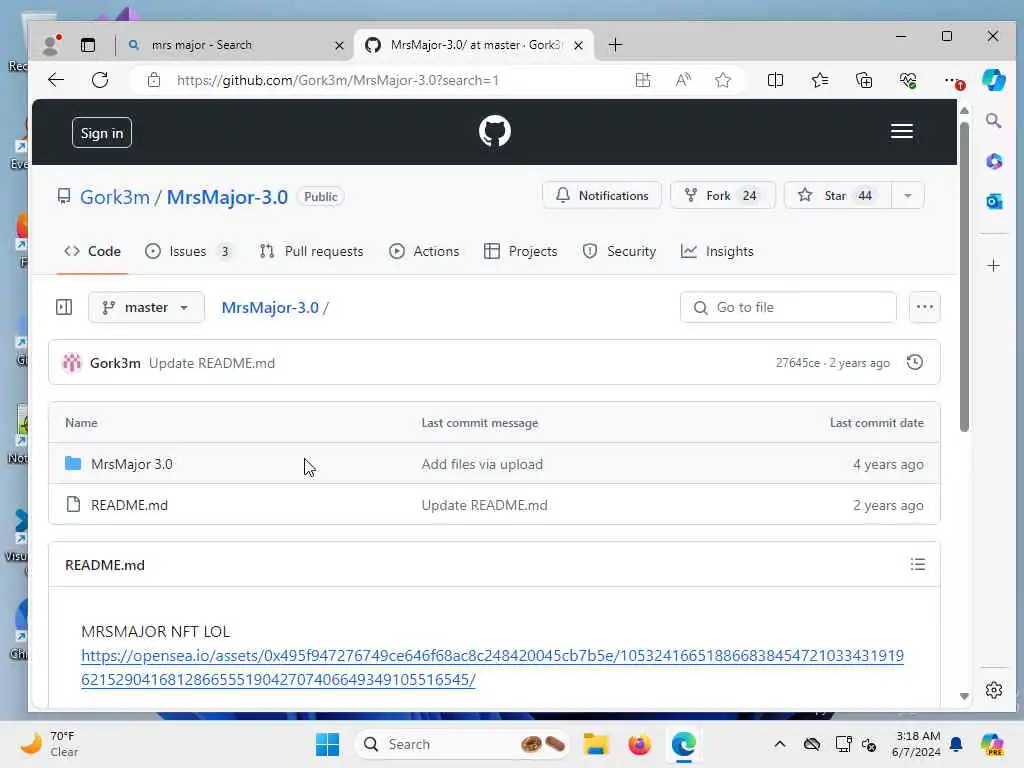Add a sidebar app with plus icon
Image resolution: width=1024 pixels, height=768 pixels.
pos(993,265)
